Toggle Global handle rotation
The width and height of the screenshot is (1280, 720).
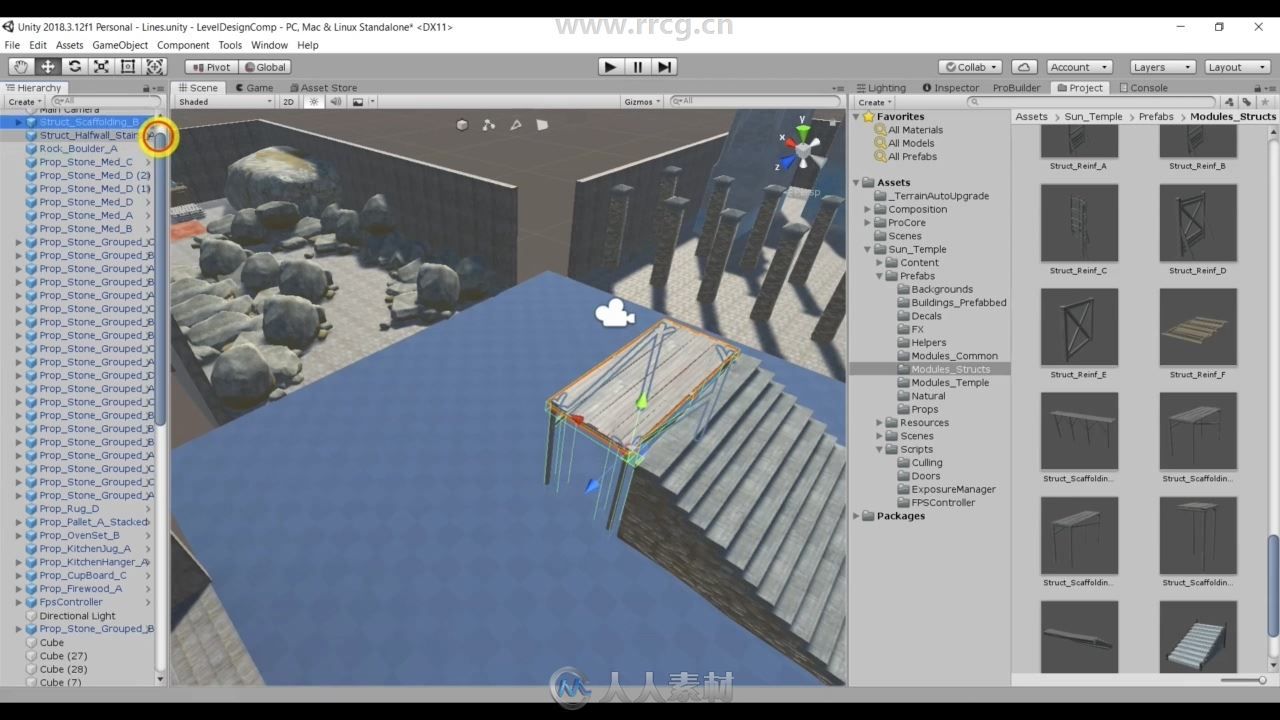pos(265,67)
